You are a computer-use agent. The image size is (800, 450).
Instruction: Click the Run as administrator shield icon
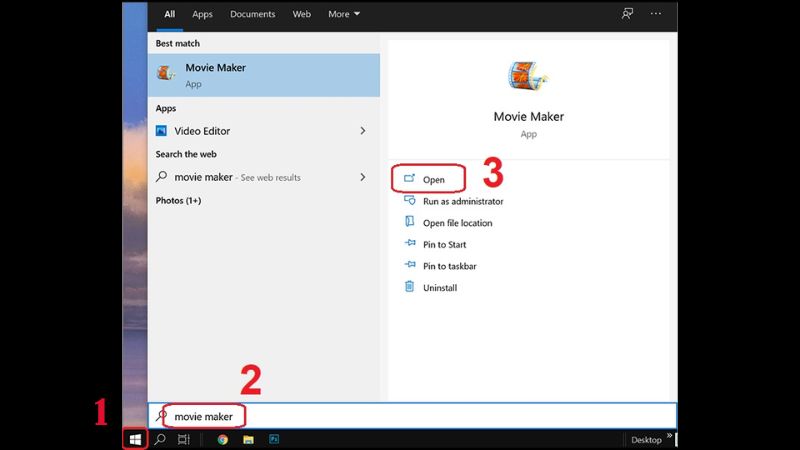(410, 201)
